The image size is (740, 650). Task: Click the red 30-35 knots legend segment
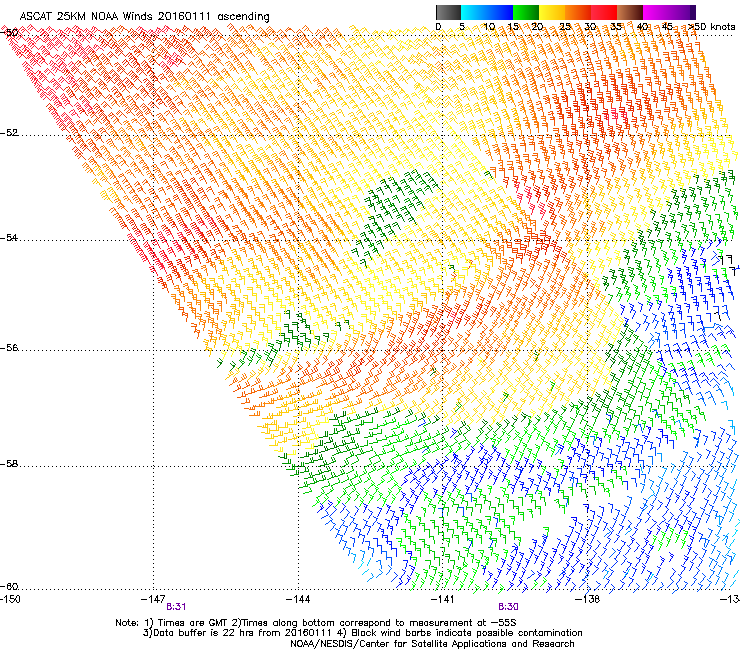tap(604, 12)
